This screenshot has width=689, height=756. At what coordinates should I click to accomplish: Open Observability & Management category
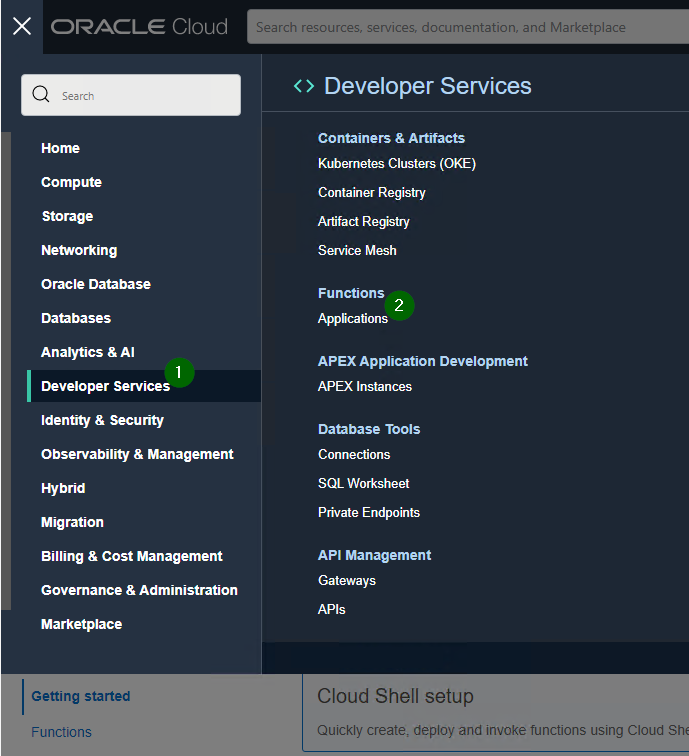pos(137,454)
